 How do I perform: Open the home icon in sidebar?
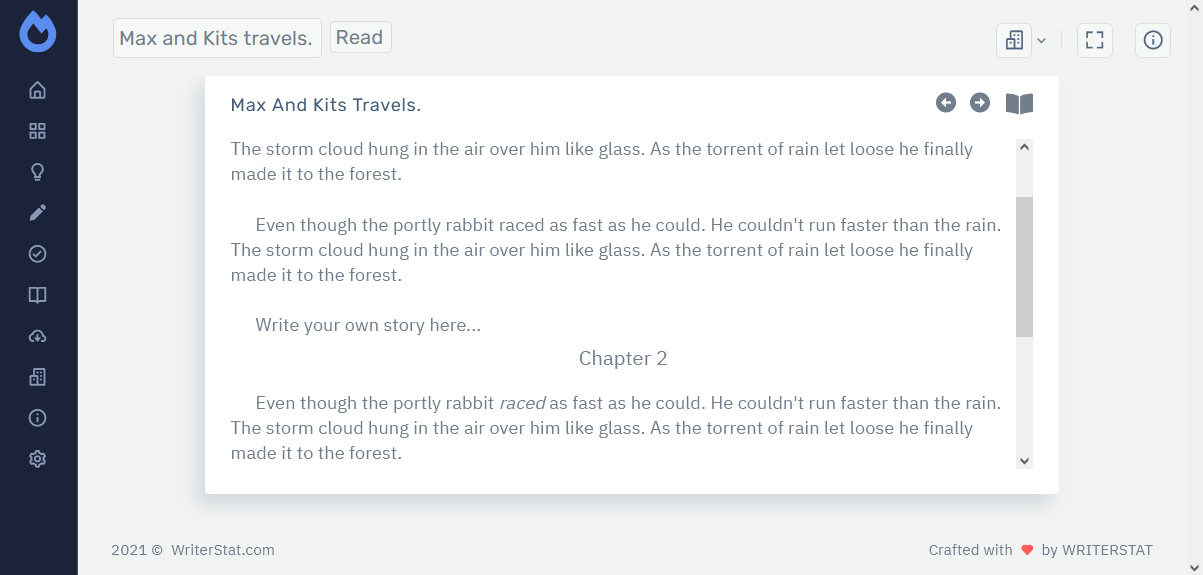[38, 90]
